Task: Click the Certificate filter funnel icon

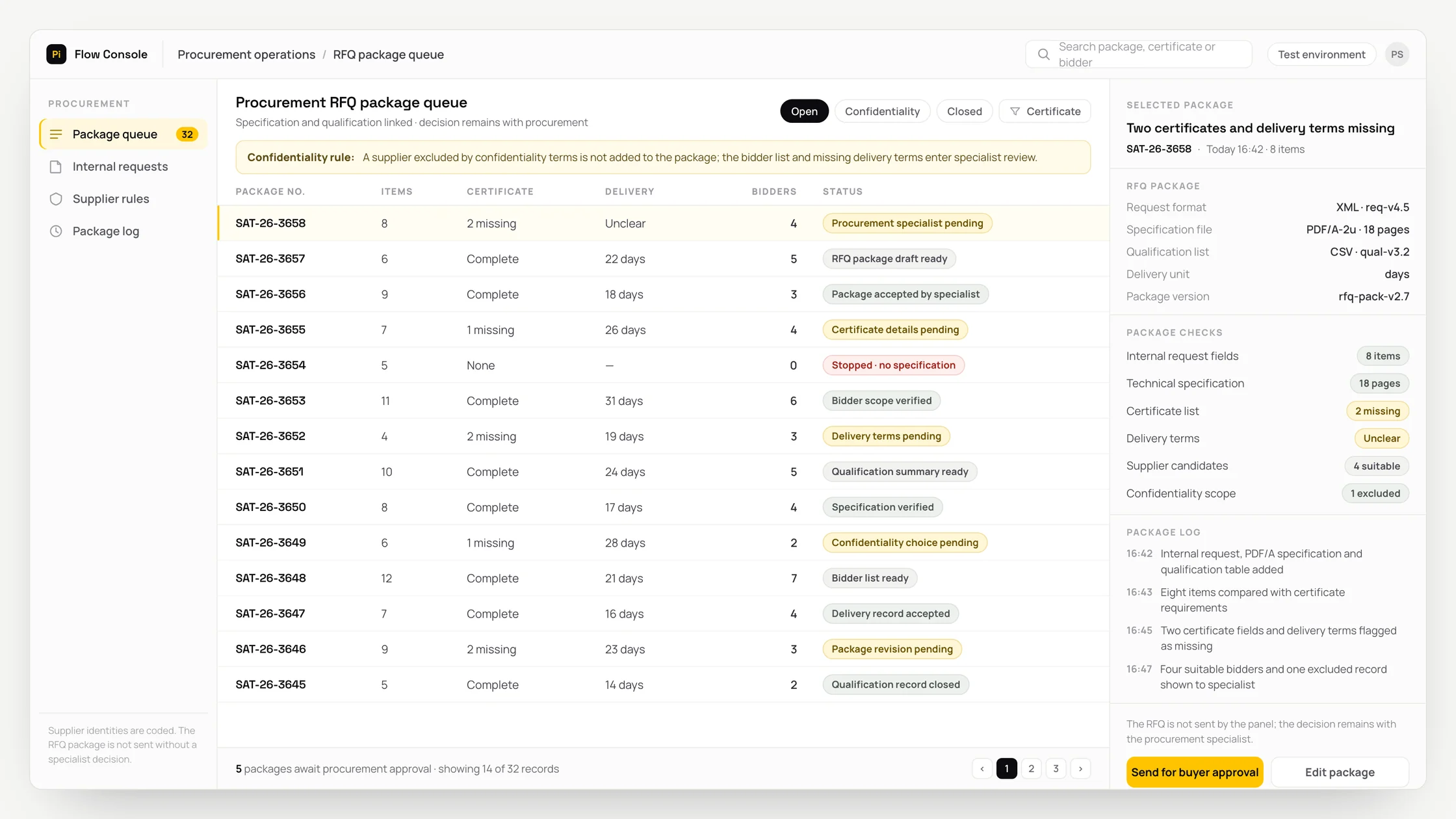Action: [1015, 111]
